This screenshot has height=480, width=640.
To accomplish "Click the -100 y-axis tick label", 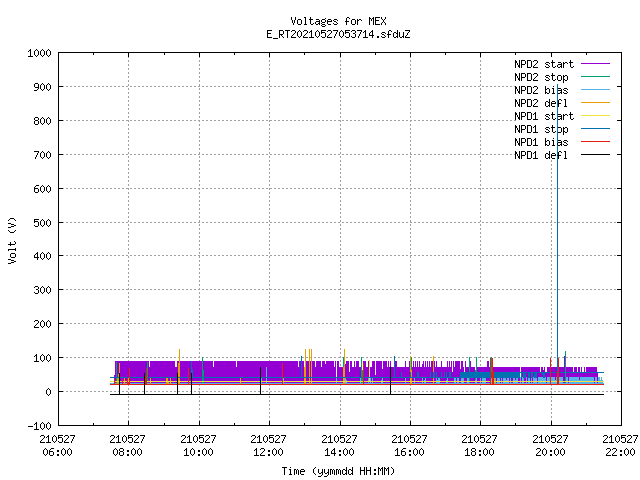I will click(x=39, y=426).
